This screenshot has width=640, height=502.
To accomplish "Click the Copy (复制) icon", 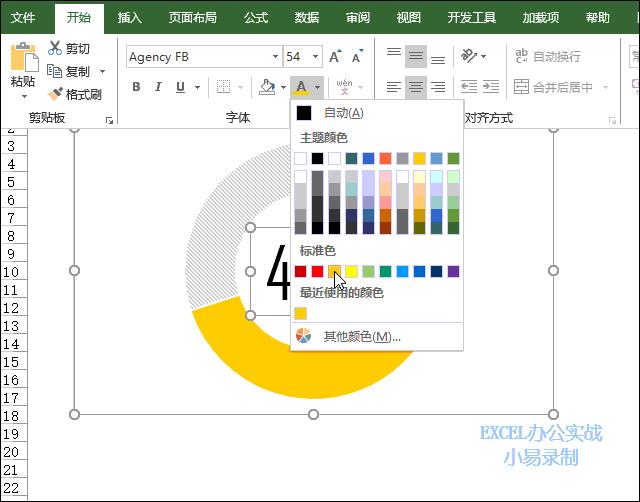I will [54, 71].
